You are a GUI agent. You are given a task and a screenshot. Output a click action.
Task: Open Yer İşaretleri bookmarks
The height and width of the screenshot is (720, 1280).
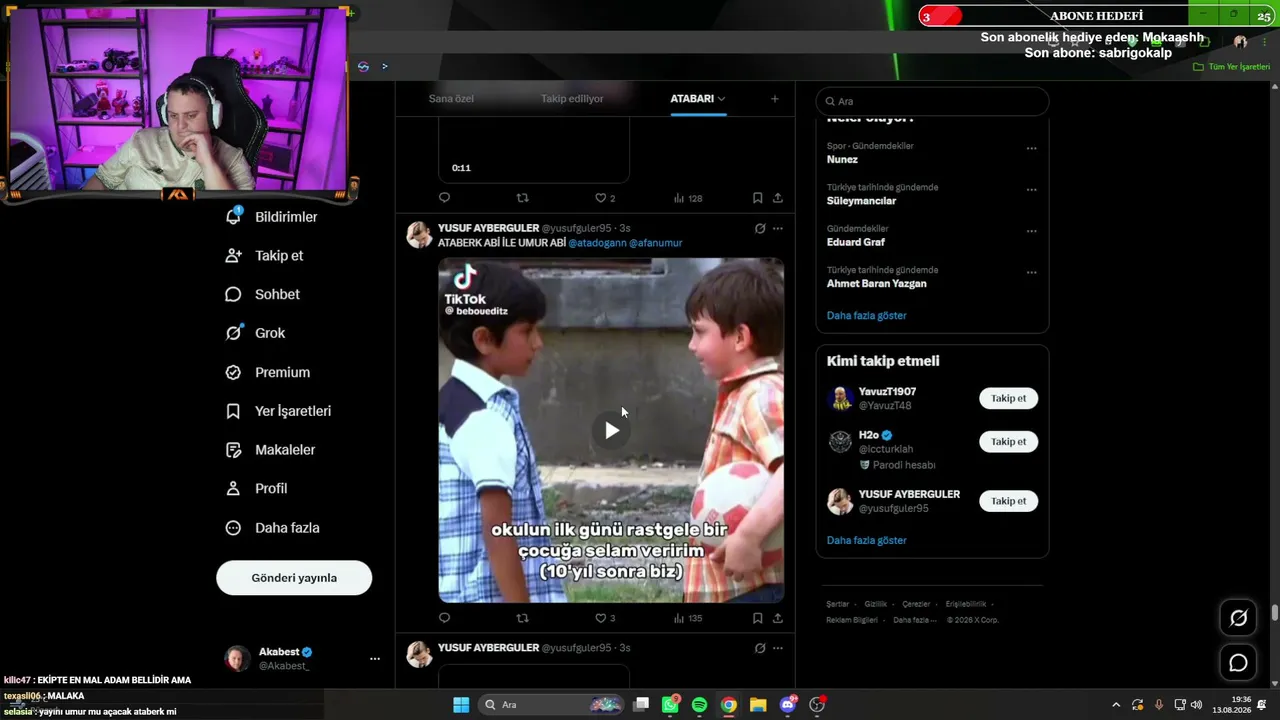[x=278, y=411]
